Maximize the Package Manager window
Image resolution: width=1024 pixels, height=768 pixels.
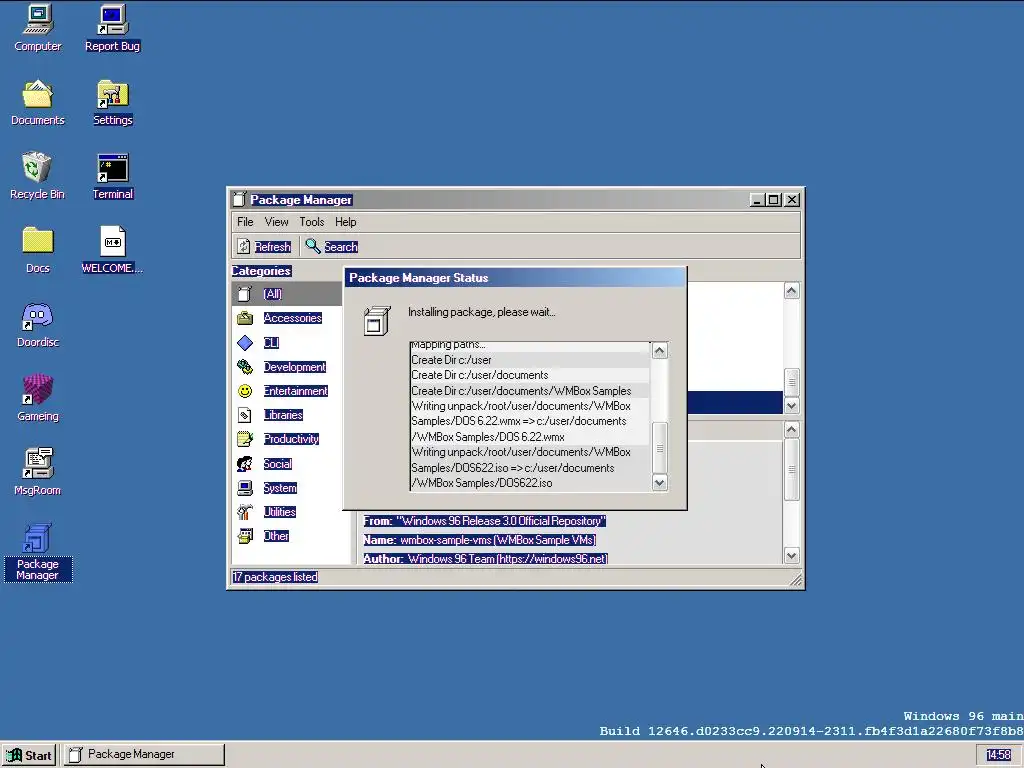(x=774, y=200)
